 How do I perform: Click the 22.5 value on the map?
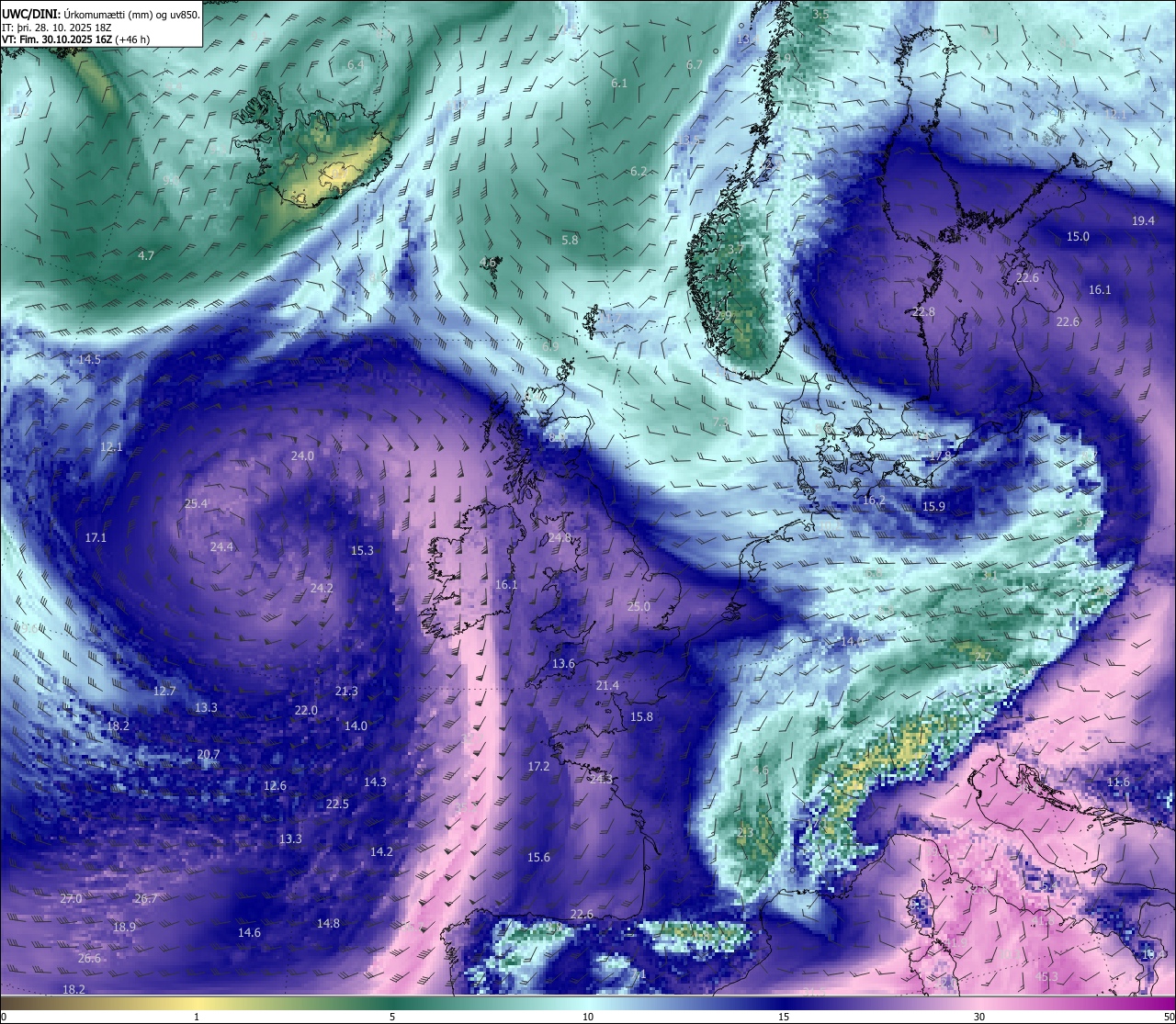coord(337,804)
